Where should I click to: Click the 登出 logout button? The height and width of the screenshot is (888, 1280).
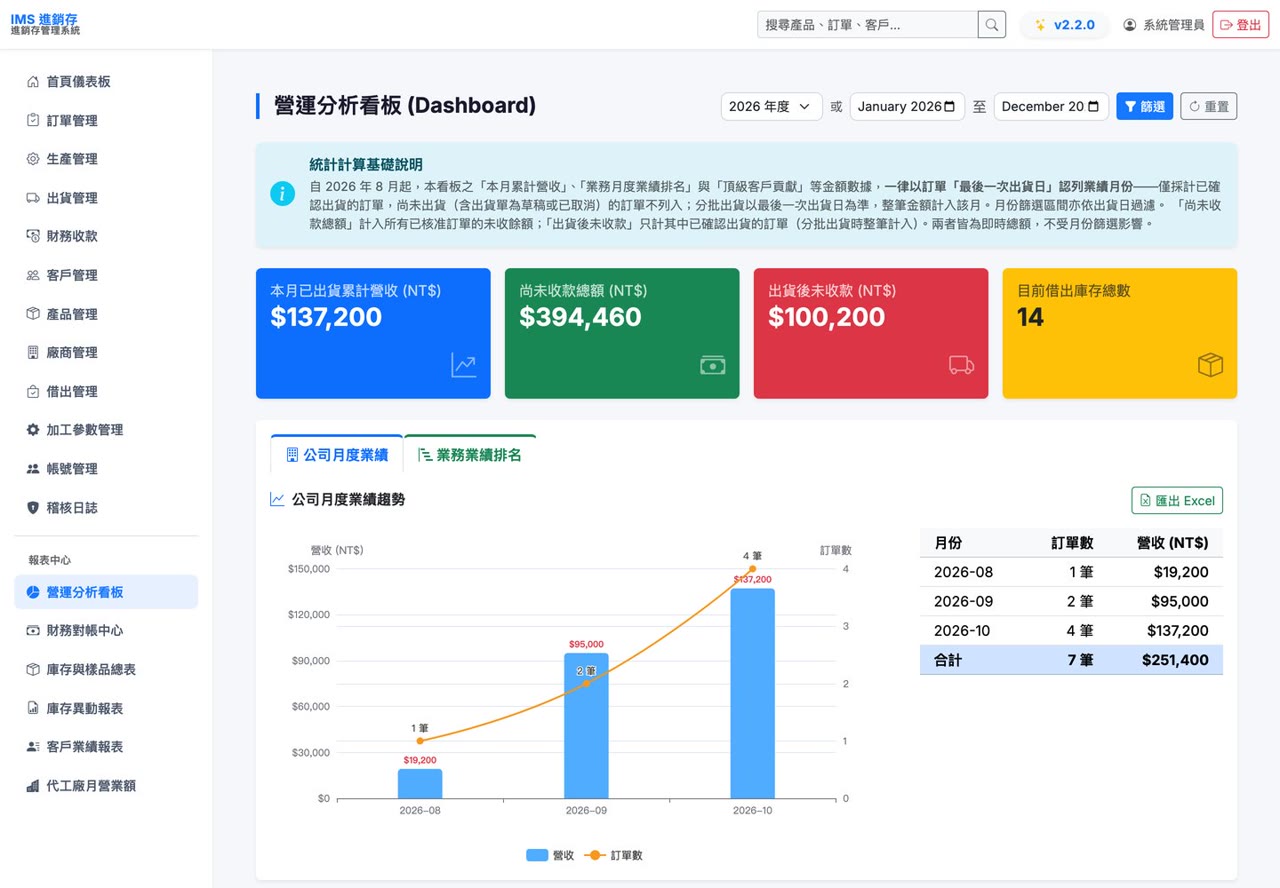(x=1240, y=25)
